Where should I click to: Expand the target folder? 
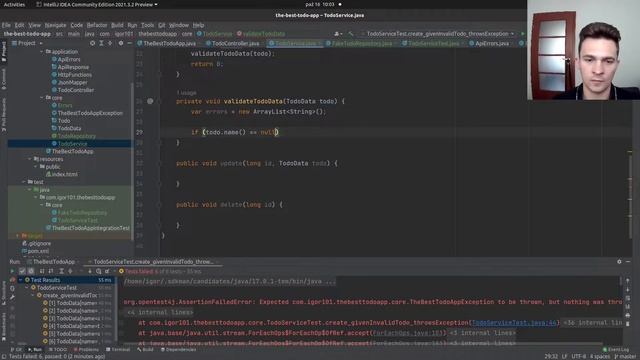pyautogui.click(x=18, y=236)
